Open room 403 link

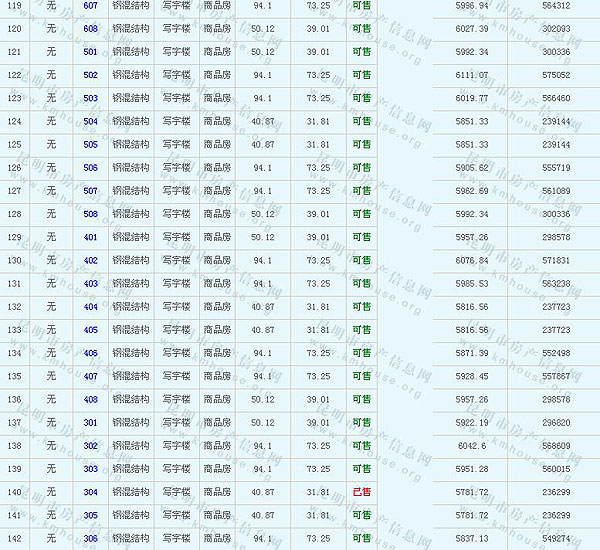pos(90,283)
